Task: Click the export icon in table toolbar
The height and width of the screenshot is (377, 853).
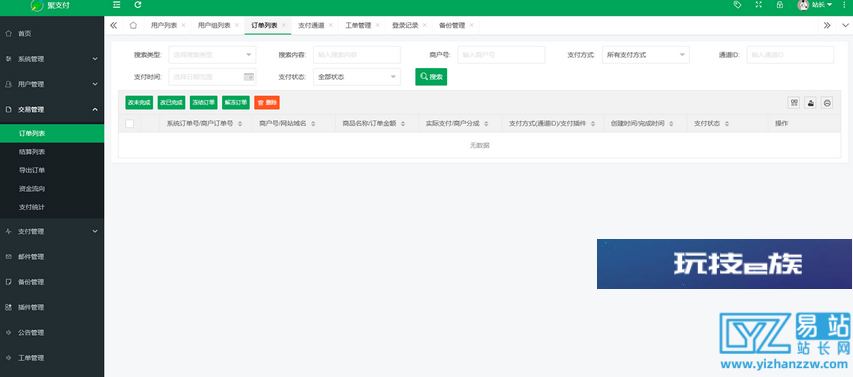Action: [811, 103]
